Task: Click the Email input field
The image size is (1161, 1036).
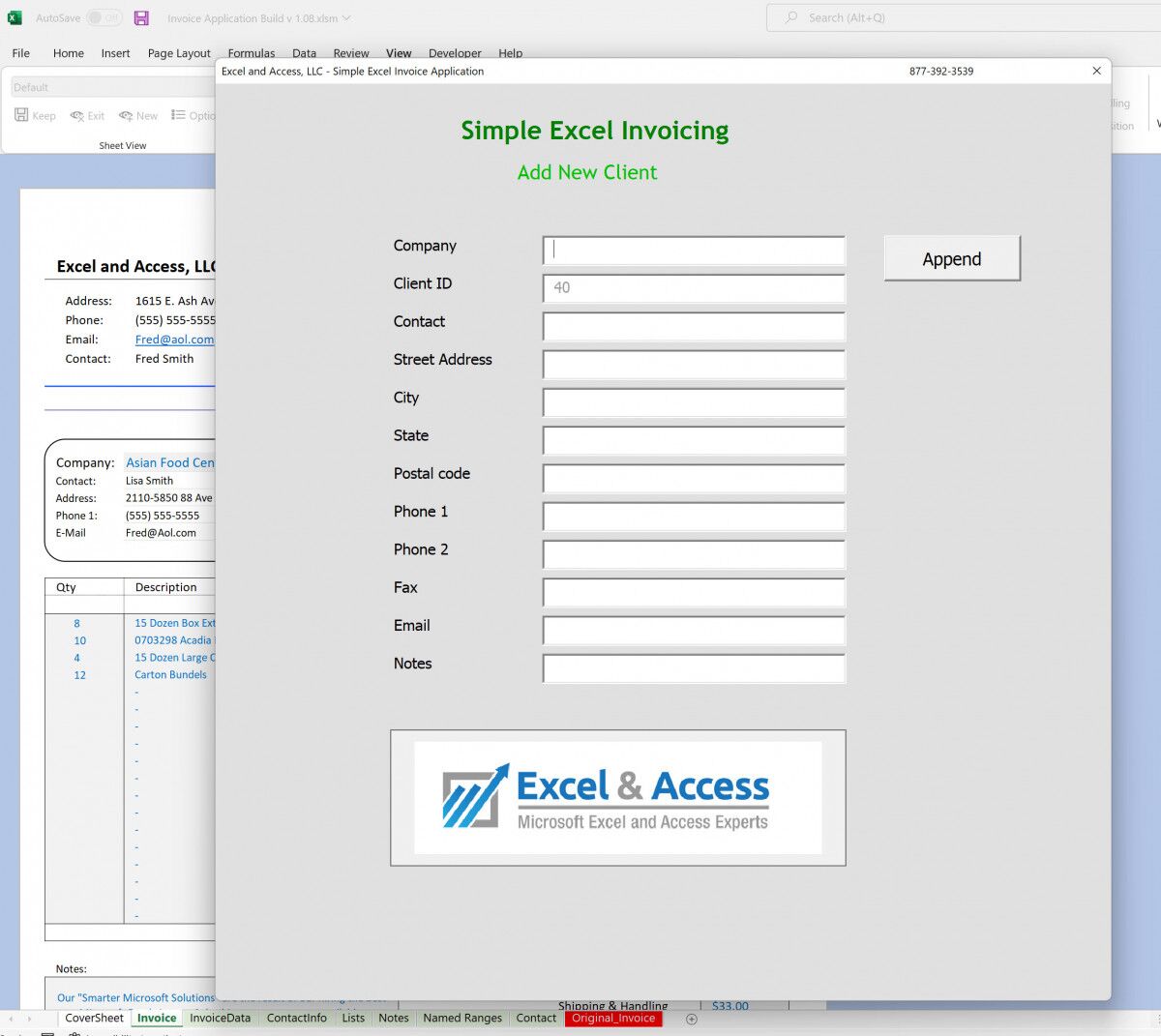Action: (694, 631)
